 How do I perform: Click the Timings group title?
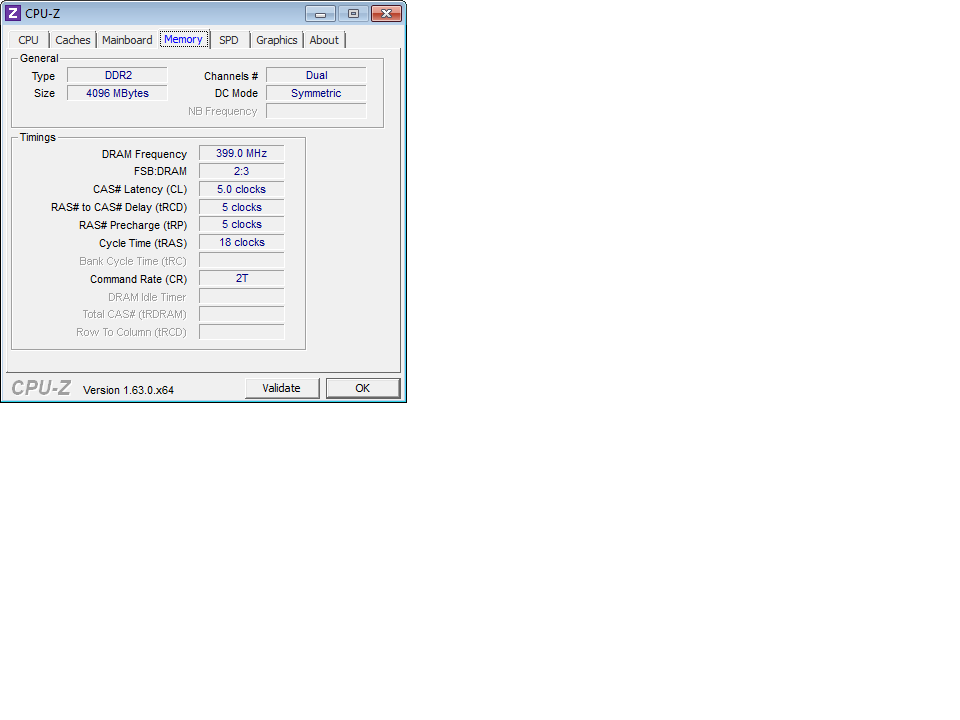tap(38, 137)
